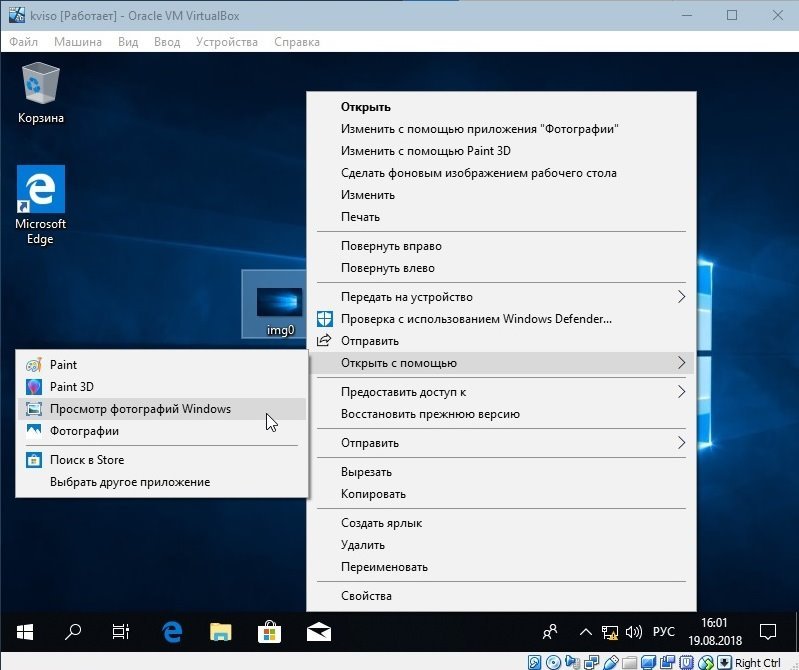The image size is (799, 670).
Task: Click Отправить with share icon
Action: click(x=501, y=341)
